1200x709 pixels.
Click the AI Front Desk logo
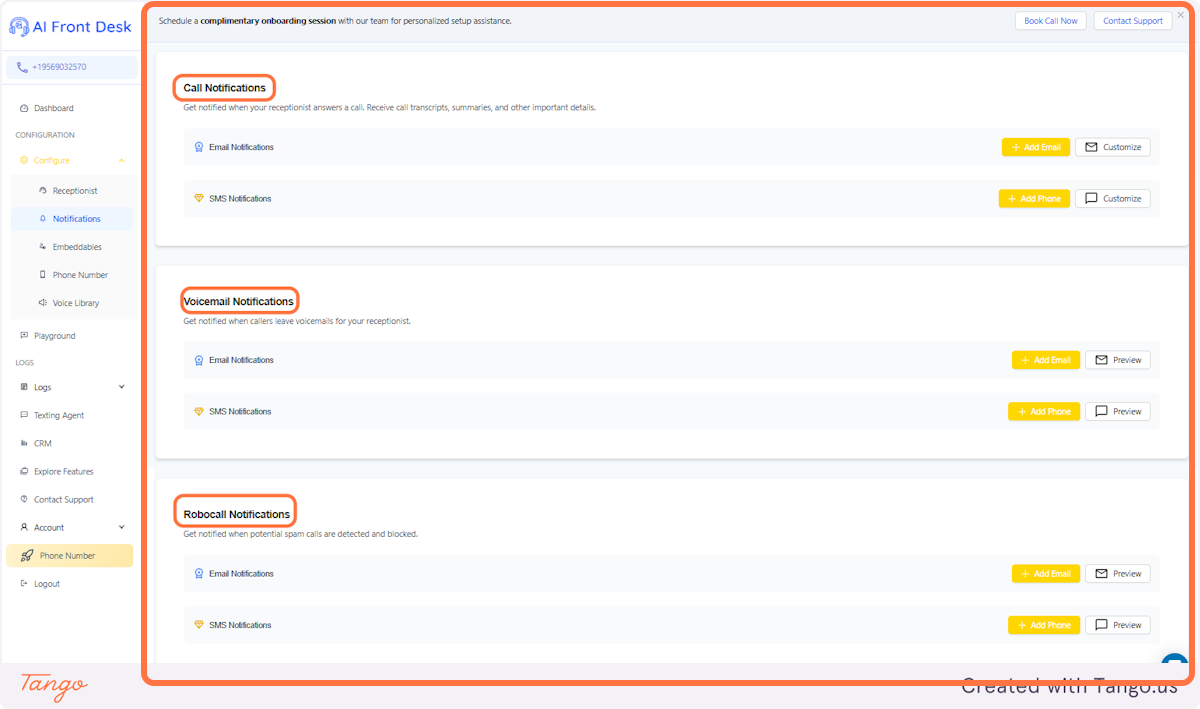68,26
